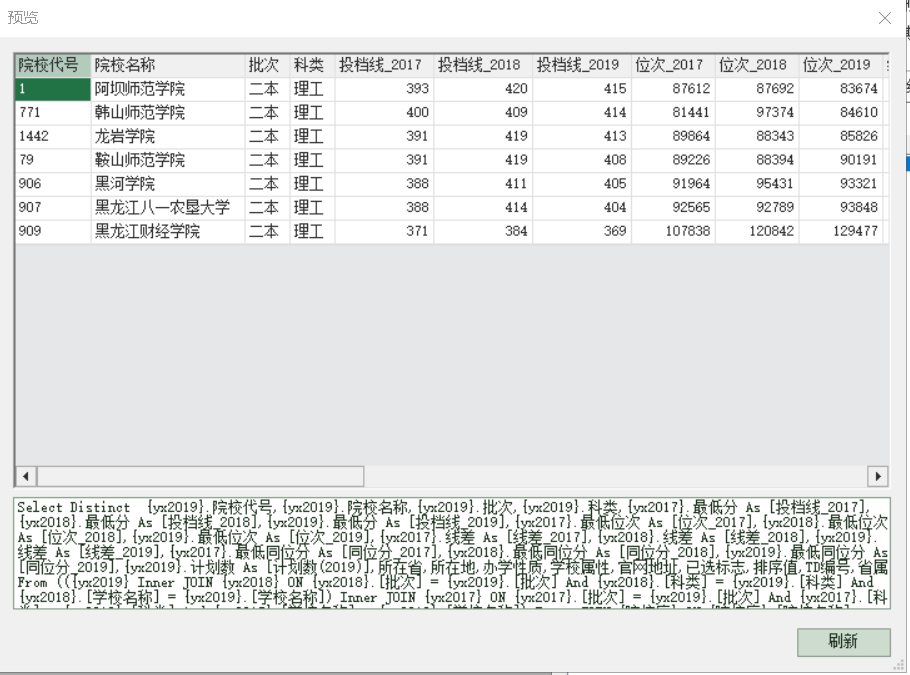Click the horizontal scrollbar thumb
910x675 pixels.
tap(200, 477)
